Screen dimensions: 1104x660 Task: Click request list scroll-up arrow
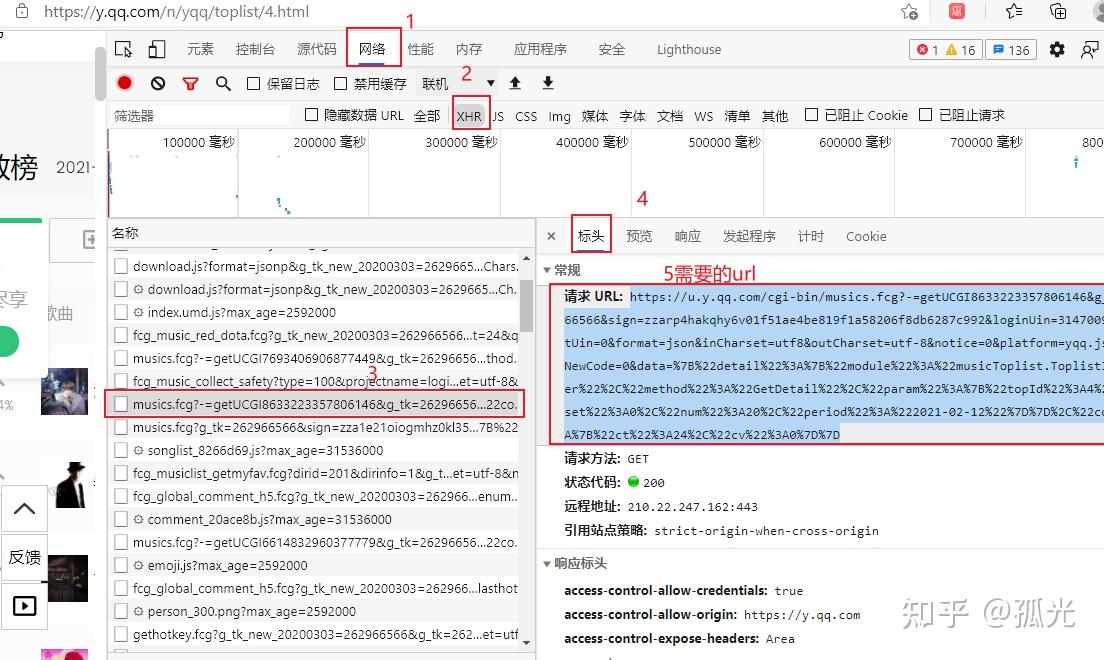pyautogui.click(x=526, y=259)
